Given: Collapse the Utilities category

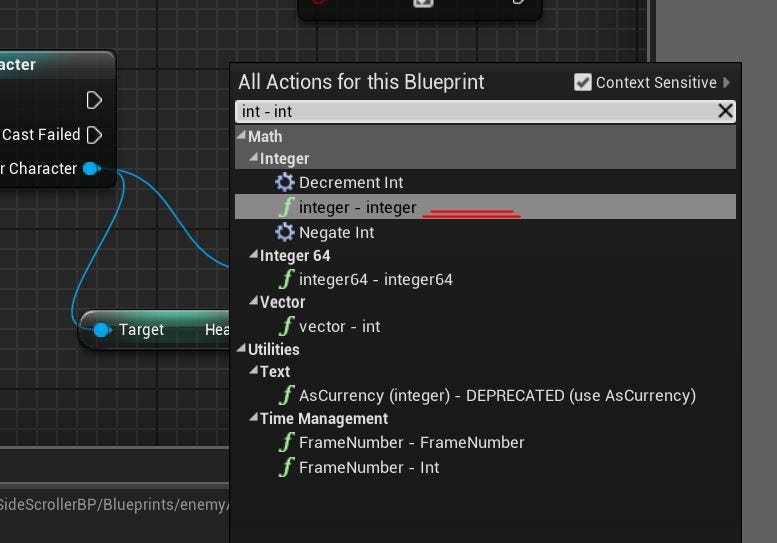Looking at the screenshot, I should 241,348.
